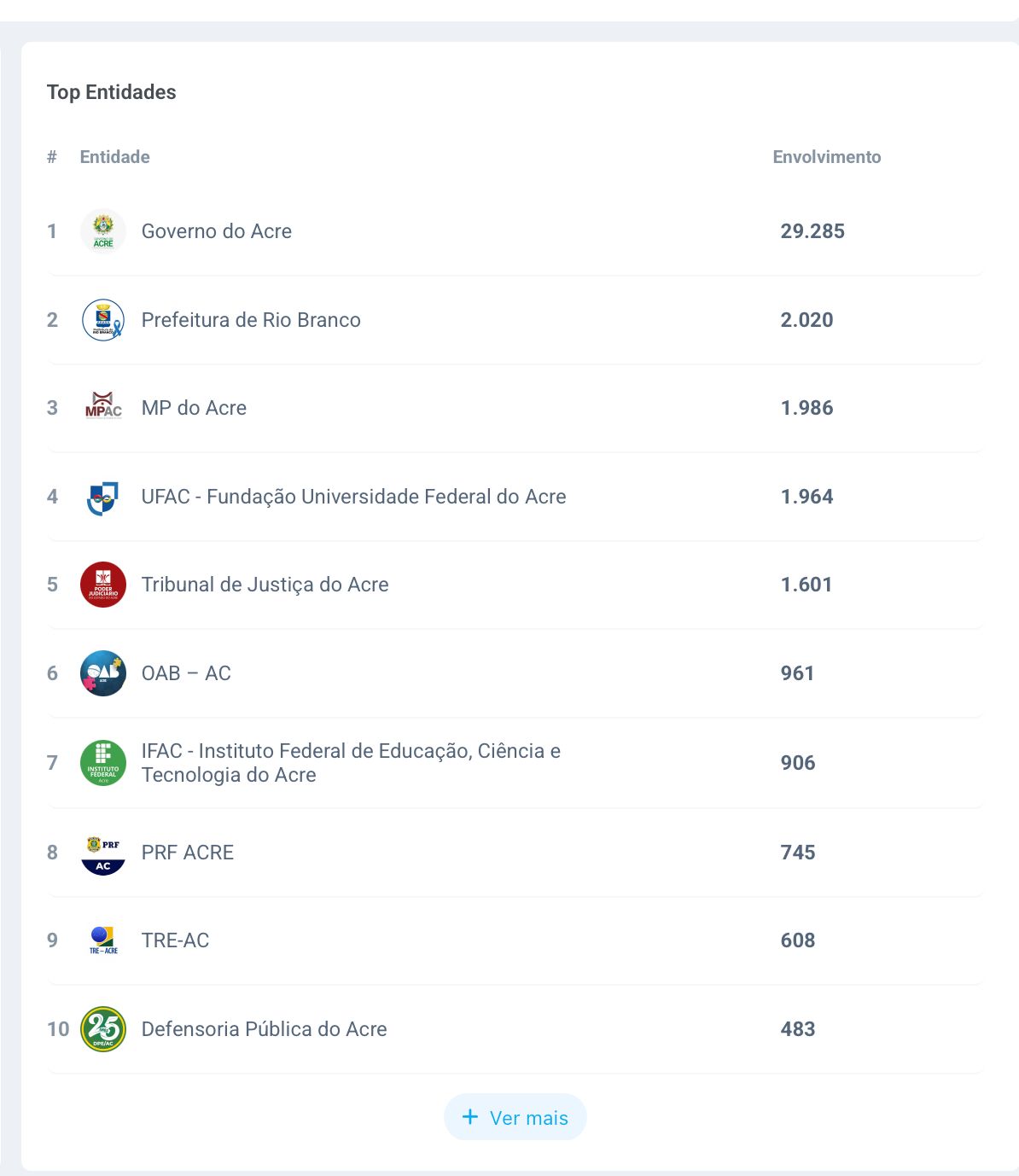Image resolution: width=1019 pixels, height=1176 pixels.
Task: Click the OAB Acre logo icon
Action: pos(103,673)
